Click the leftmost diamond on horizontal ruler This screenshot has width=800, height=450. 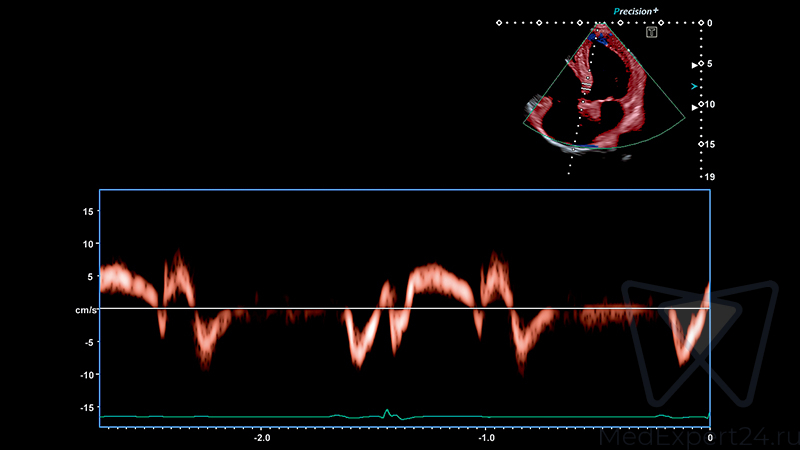pyautogui.click(x=500, y=22)
